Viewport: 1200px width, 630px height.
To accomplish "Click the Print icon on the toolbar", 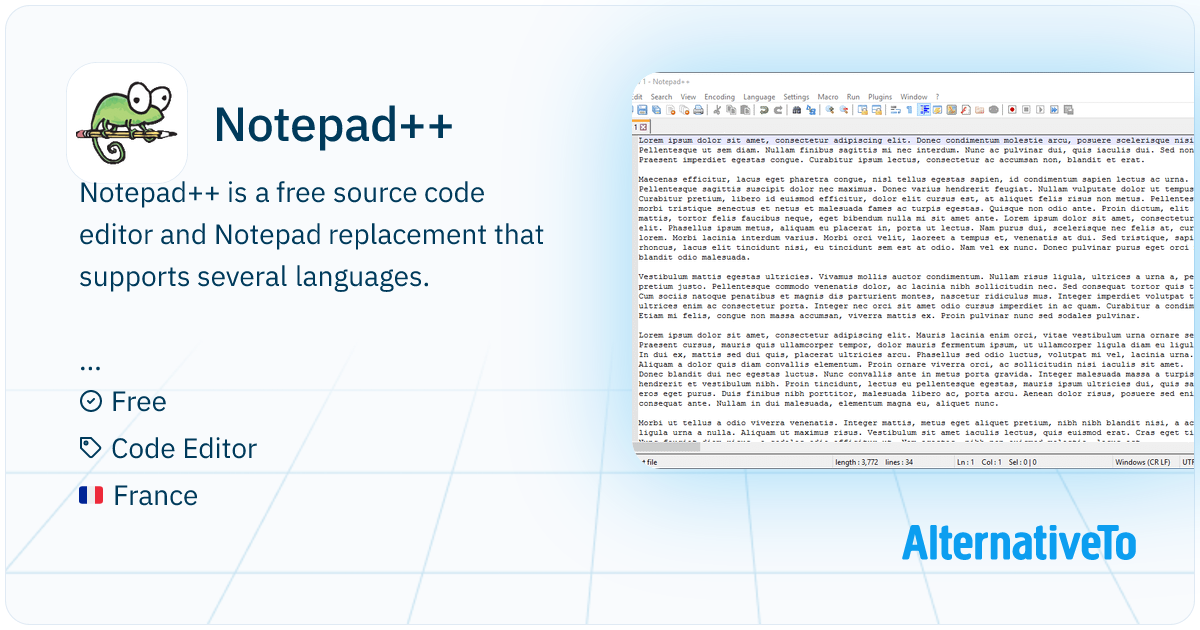I will pos(699,110).
